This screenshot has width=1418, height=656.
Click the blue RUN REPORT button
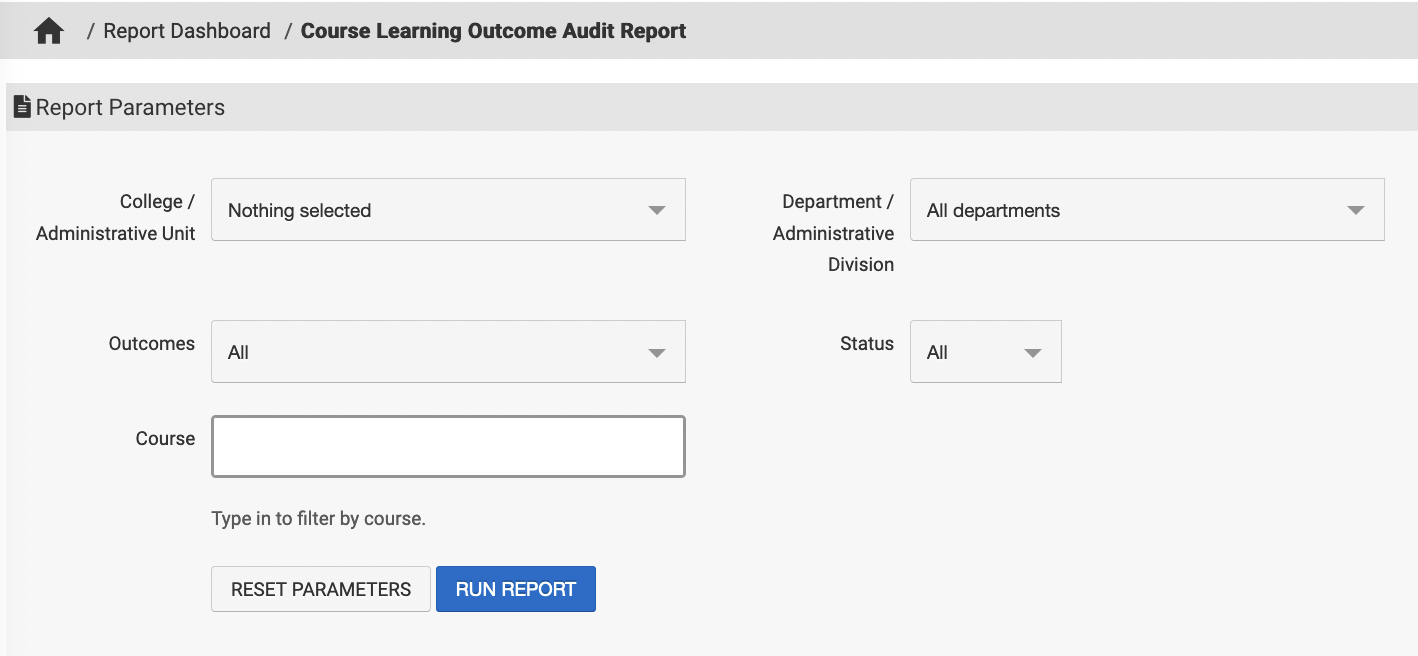[515, 589]
